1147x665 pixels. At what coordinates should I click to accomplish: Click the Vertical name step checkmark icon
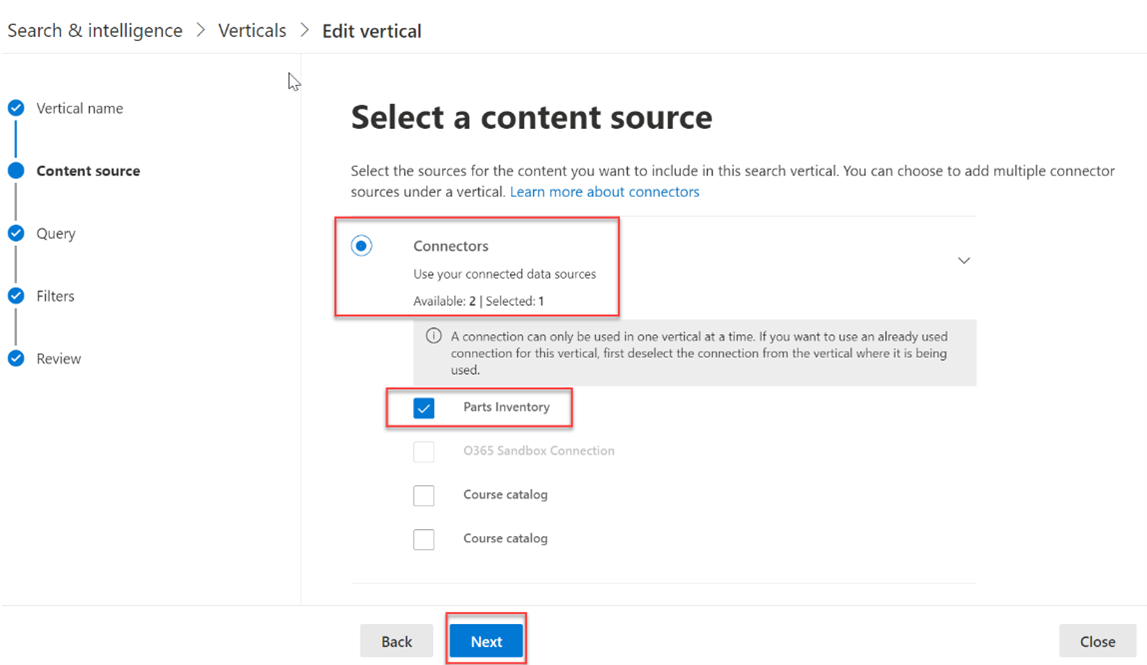pos(16,108)
